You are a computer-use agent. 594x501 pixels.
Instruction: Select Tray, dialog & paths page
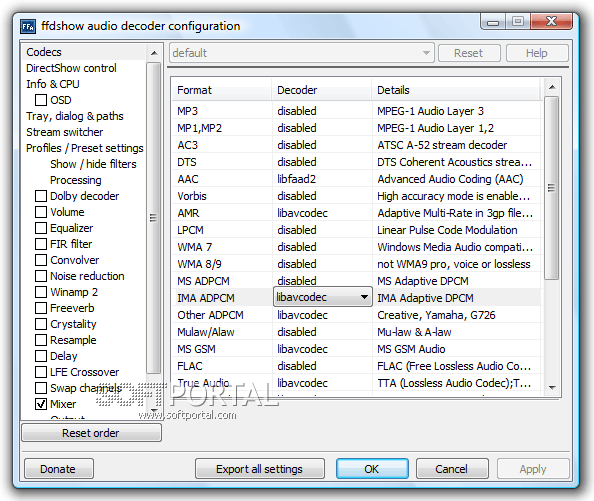point(75,116)
